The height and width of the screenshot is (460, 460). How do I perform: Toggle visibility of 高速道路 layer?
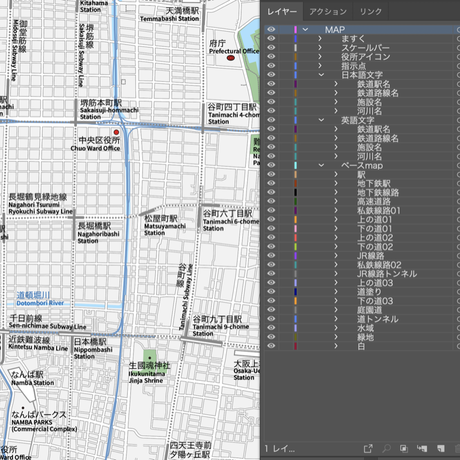pyautogui.click(x=271, y=201)
